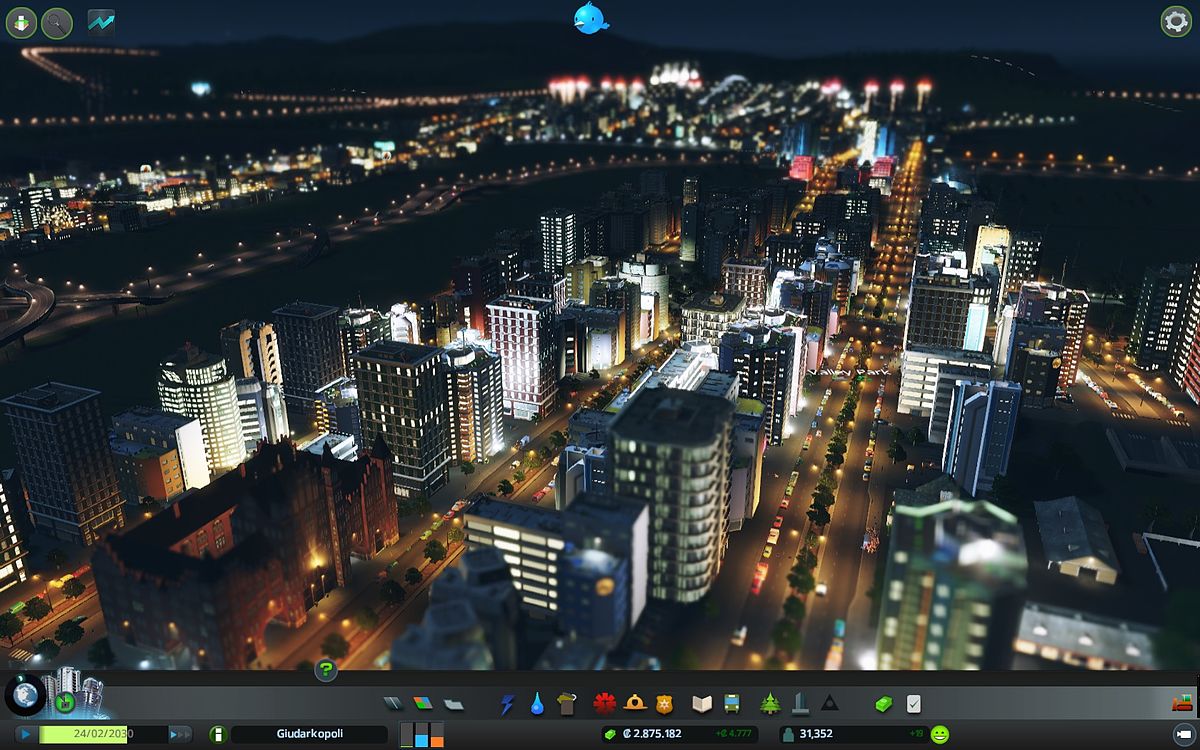The height and width of the screenshot is (750, 1200).
Task: Click the money balance ₡ 2.875.182
Action: [x=652, y=734]
